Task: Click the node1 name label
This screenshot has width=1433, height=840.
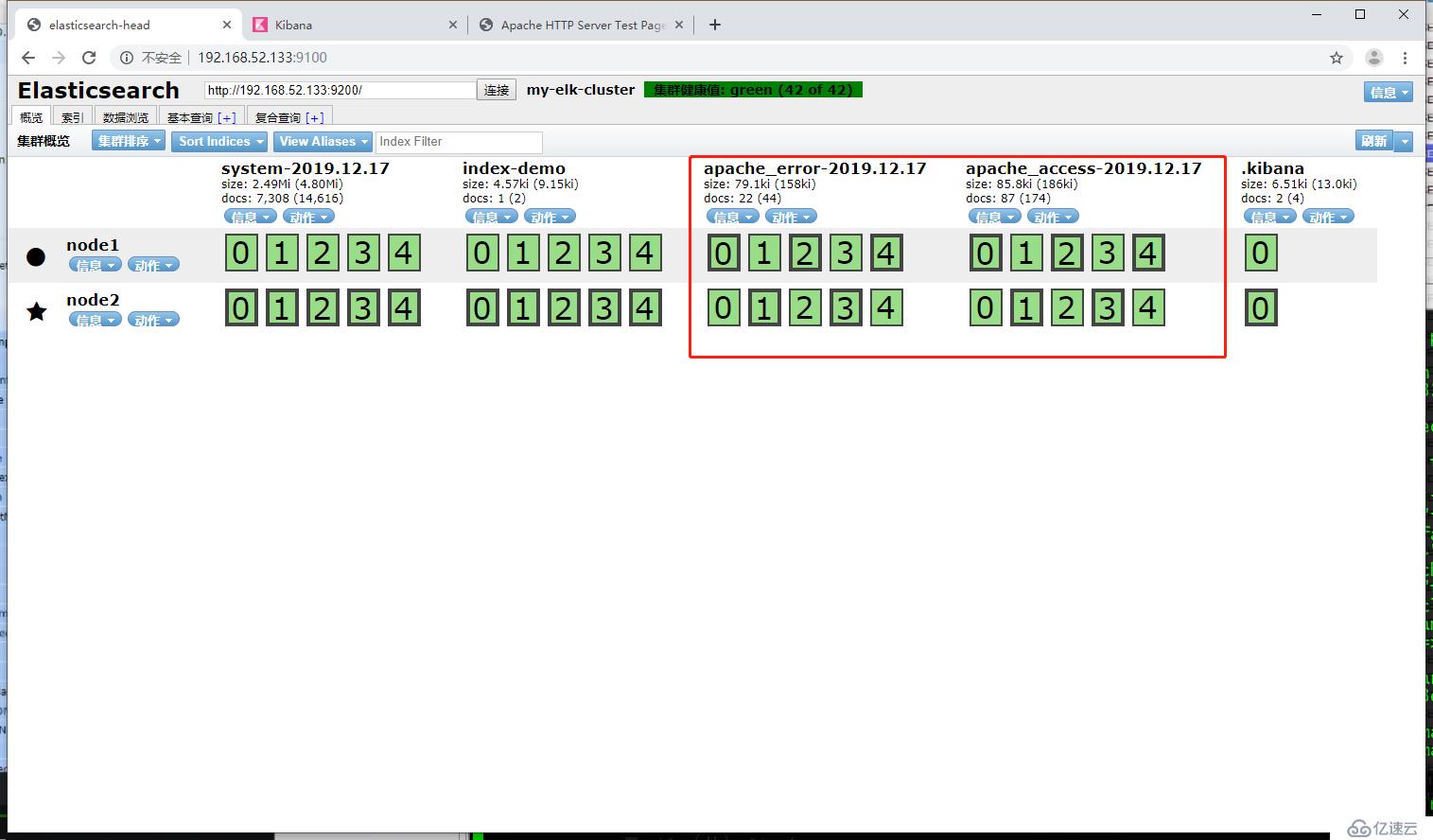Action: click(93, 245)
